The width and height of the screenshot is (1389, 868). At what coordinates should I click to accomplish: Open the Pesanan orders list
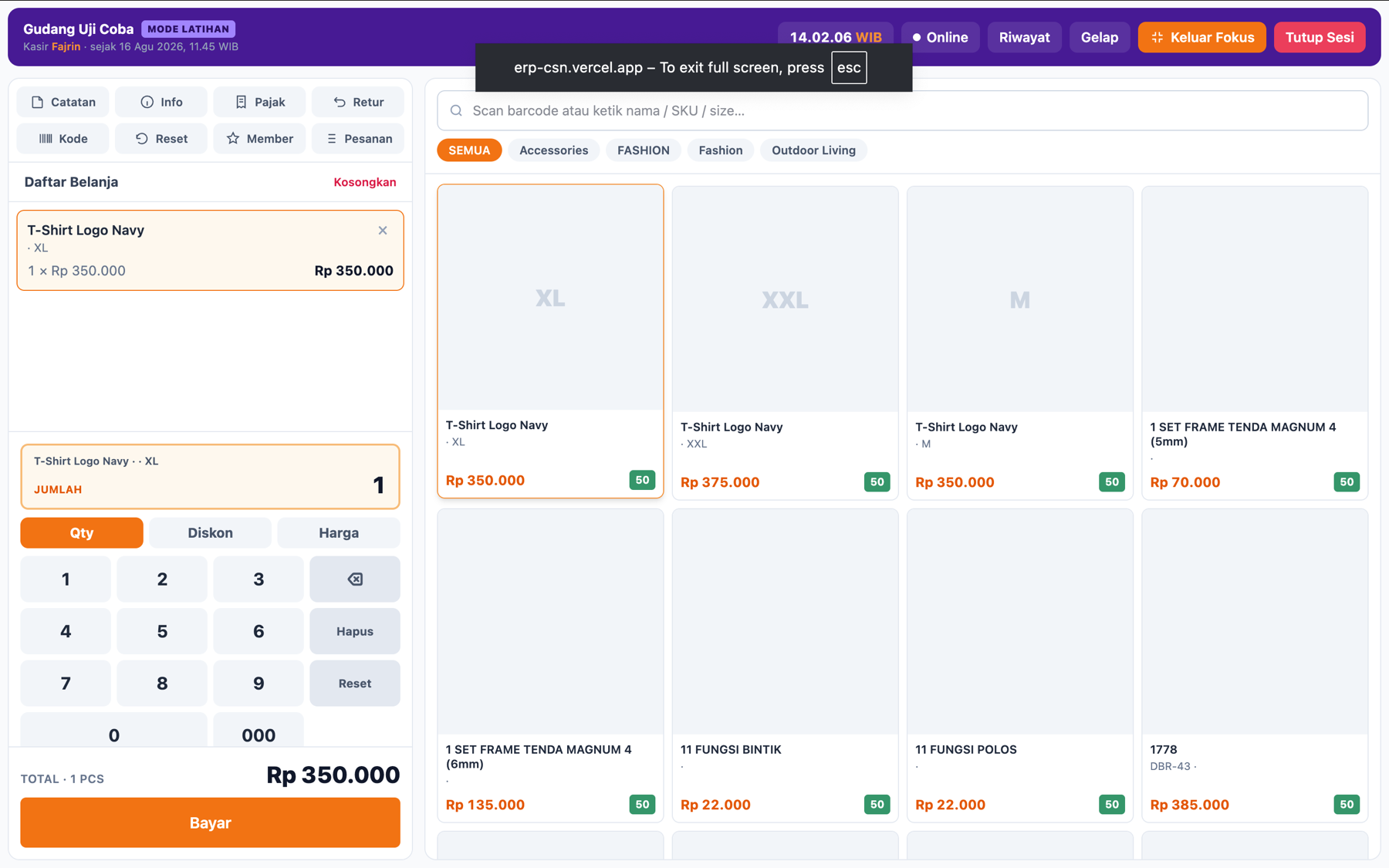tap(358, 139)
